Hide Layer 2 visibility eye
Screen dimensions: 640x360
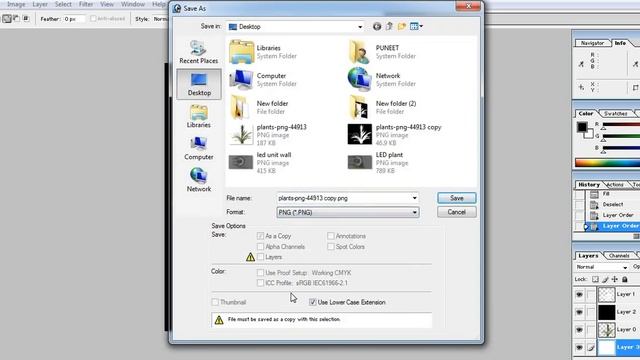(579, 312)
